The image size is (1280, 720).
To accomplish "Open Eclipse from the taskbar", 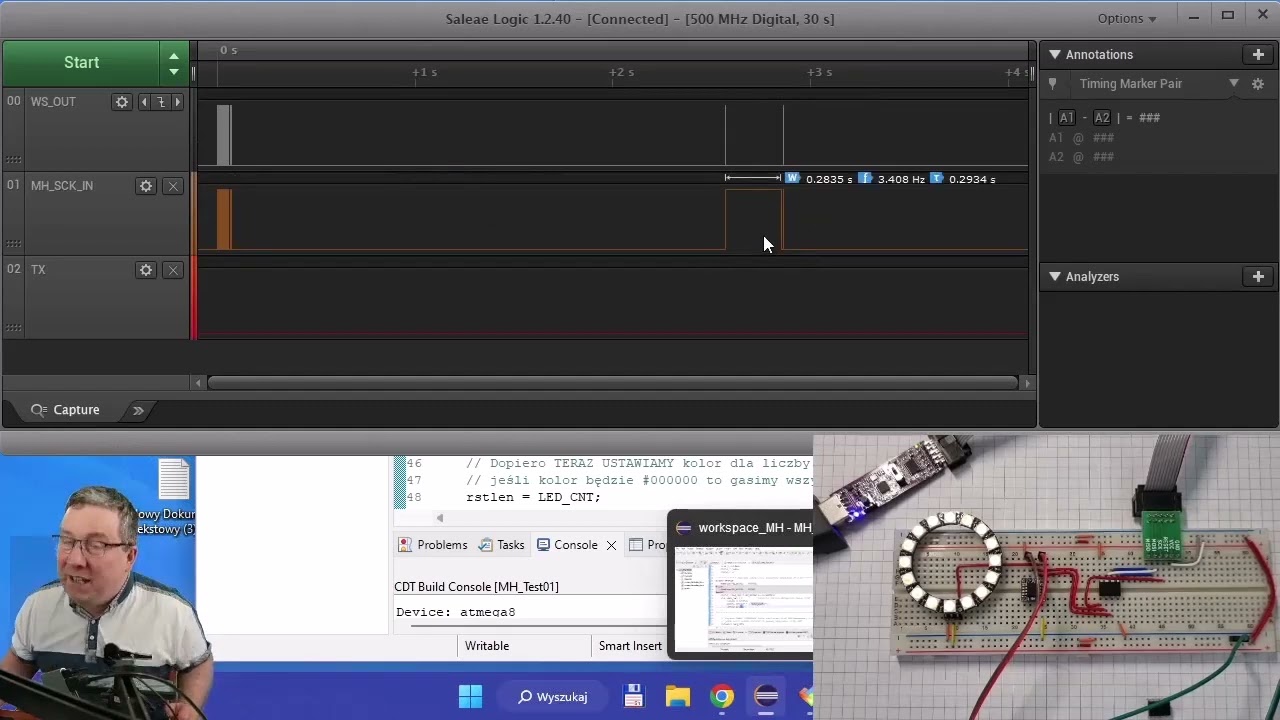I will pos(766,697).
